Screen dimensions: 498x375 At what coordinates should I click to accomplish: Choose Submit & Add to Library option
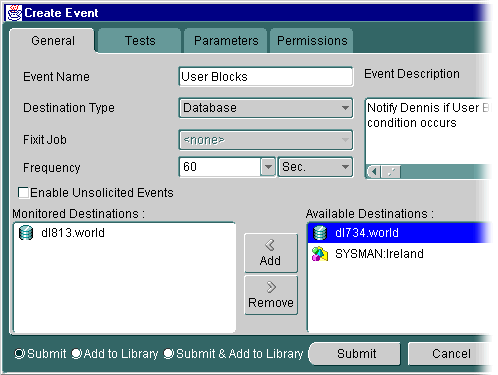169,354
